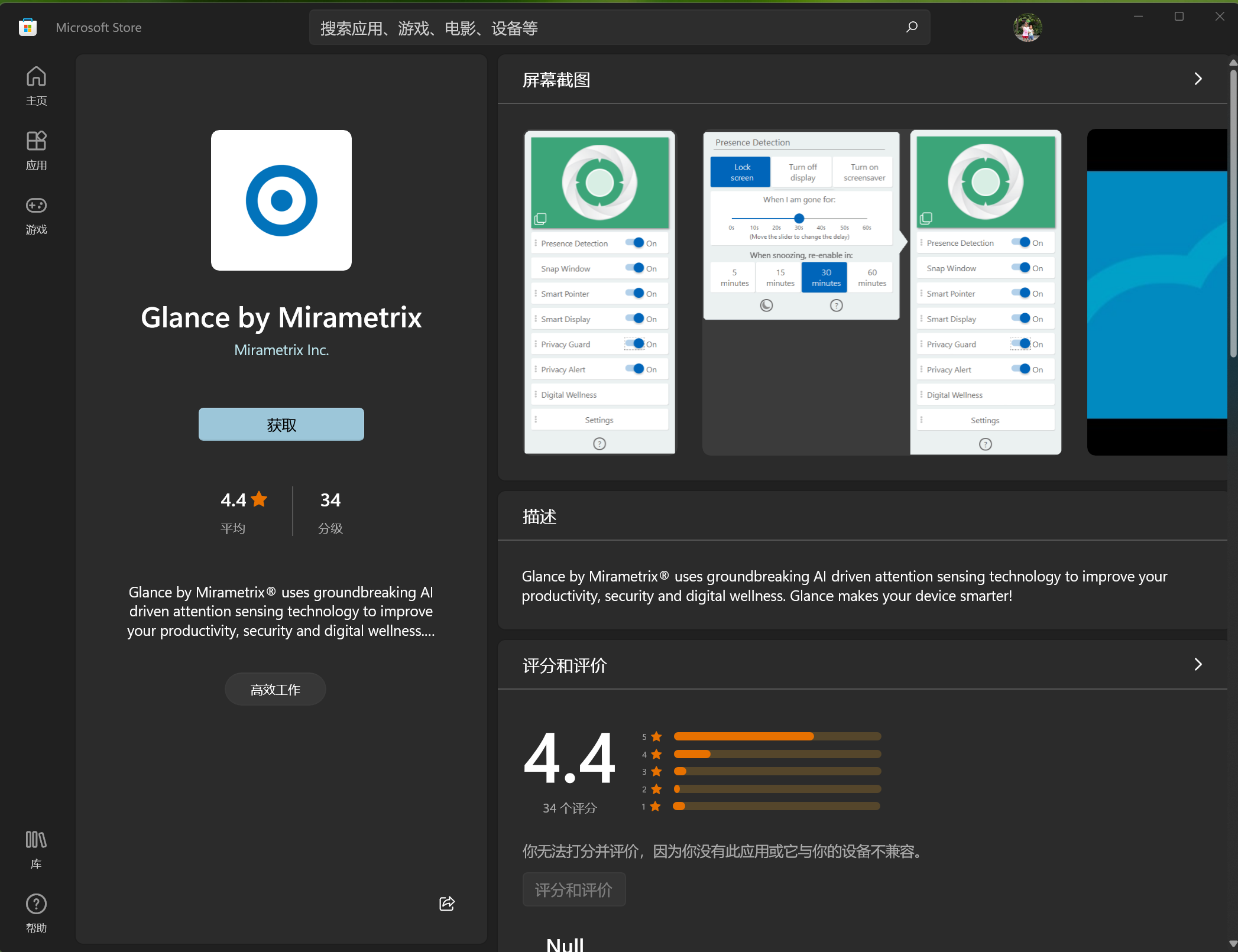
Task: Click the 评分和评价 section heading text
Action: tap(565, 665)
